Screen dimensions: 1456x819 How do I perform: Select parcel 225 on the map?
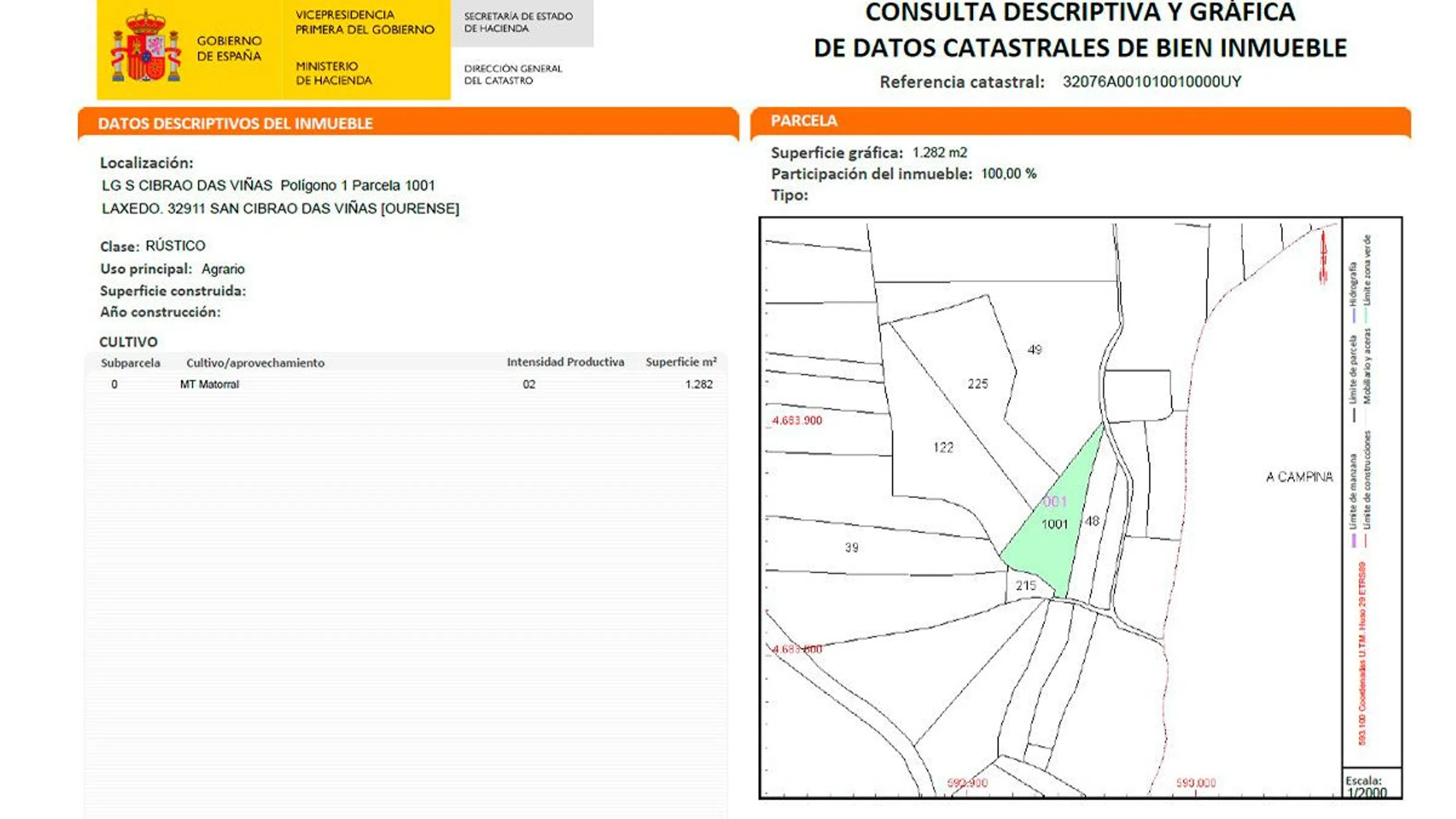pos(977,384)
